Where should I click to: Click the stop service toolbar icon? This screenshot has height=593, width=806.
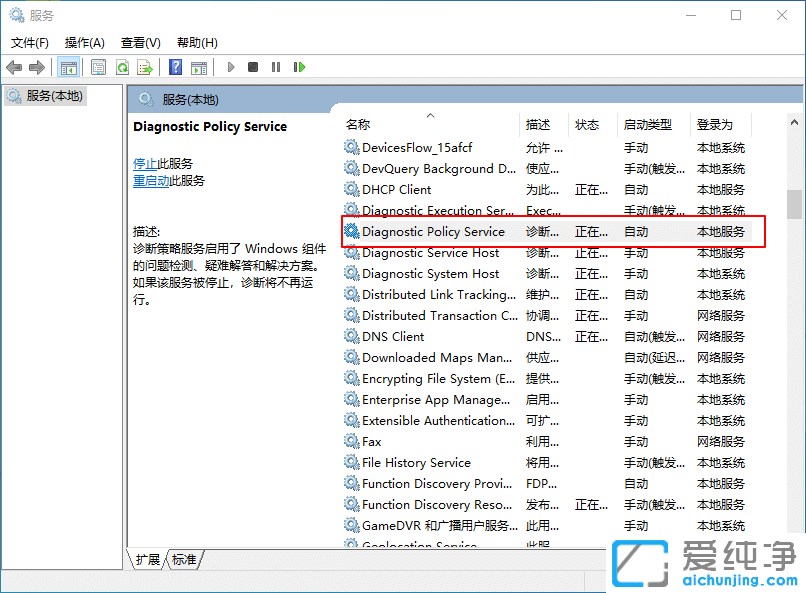coord(253,67)
